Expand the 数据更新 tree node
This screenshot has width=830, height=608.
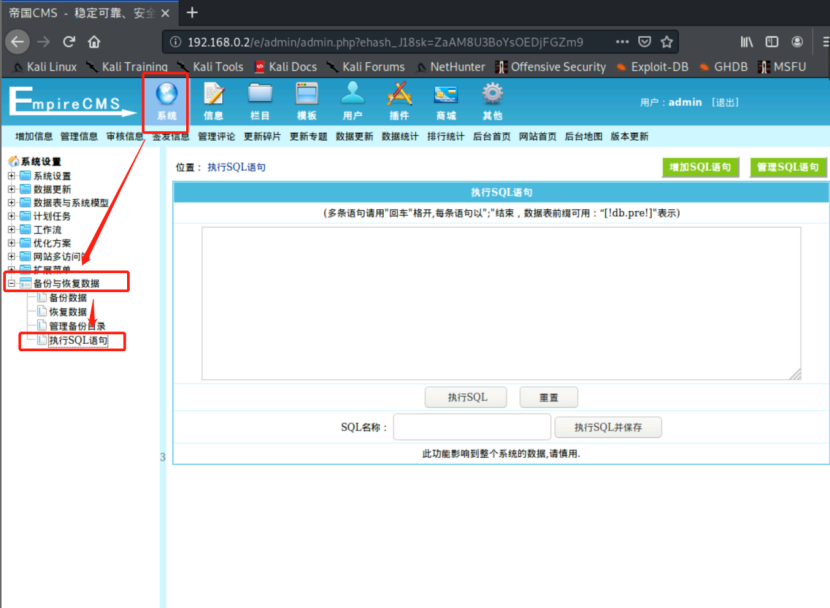click(11, 188)
